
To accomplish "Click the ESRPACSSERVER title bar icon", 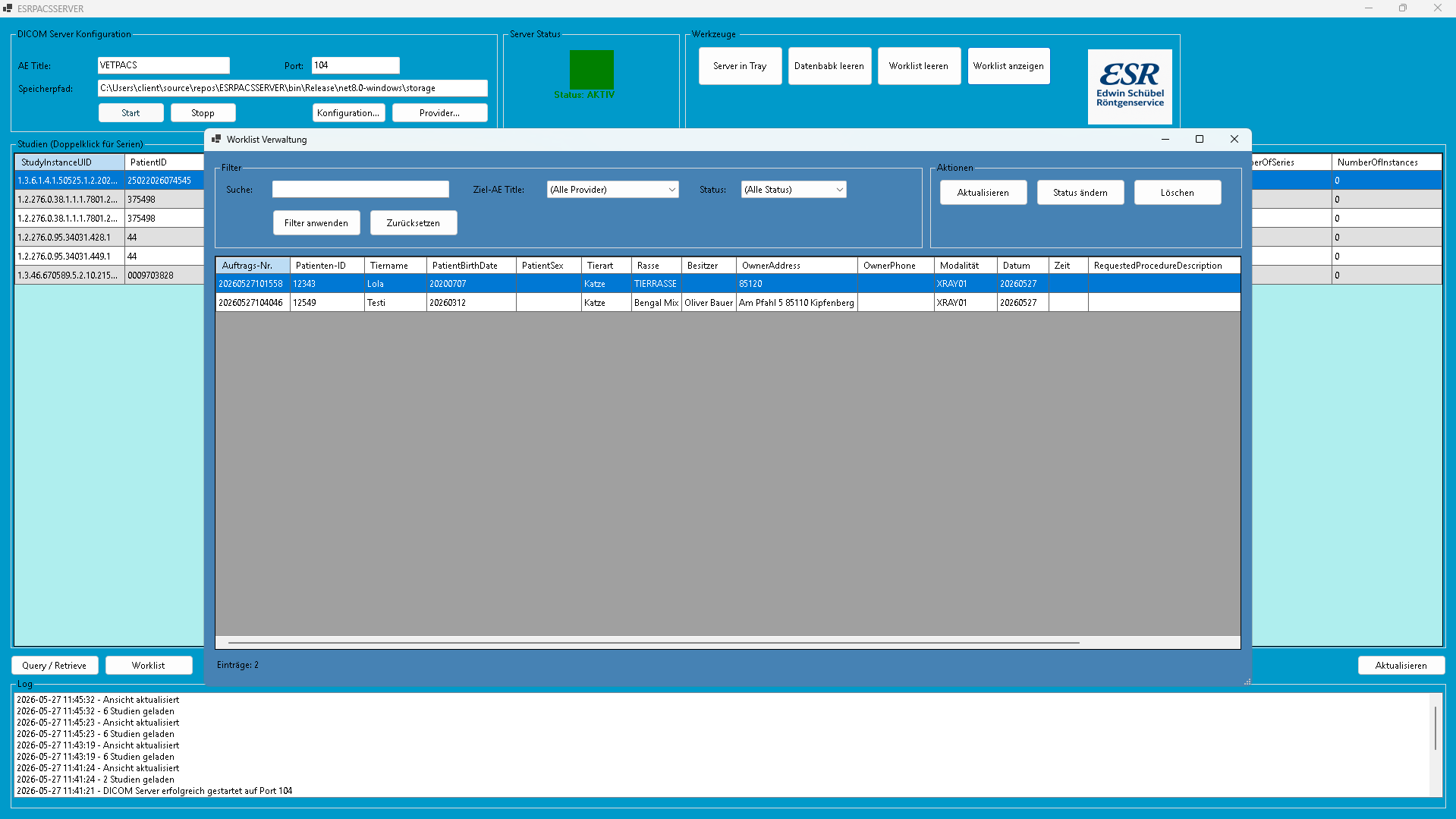I will [x=8, y=8].
